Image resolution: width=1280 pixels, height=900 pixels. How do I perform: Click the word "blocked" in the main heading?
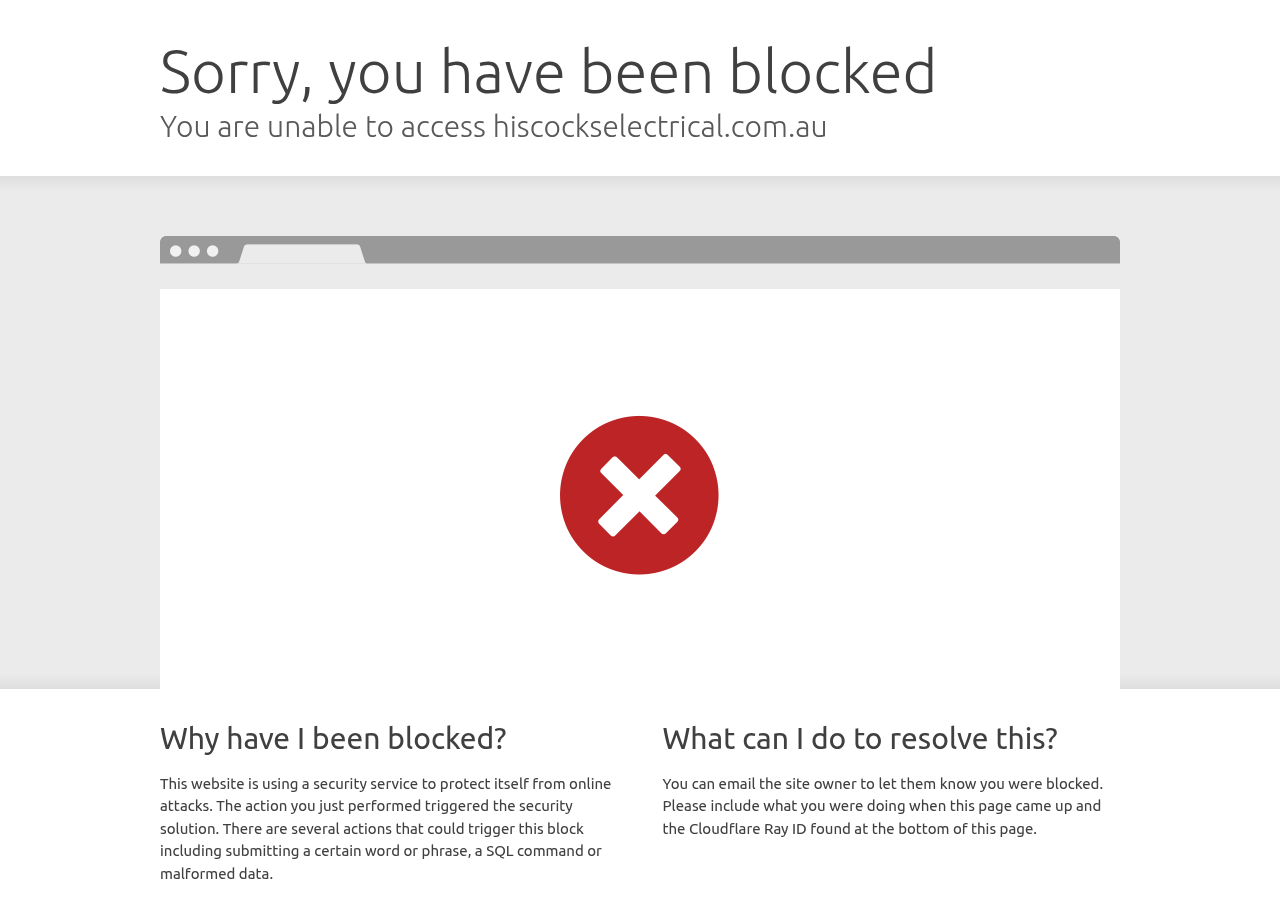[x=832, y=71]
